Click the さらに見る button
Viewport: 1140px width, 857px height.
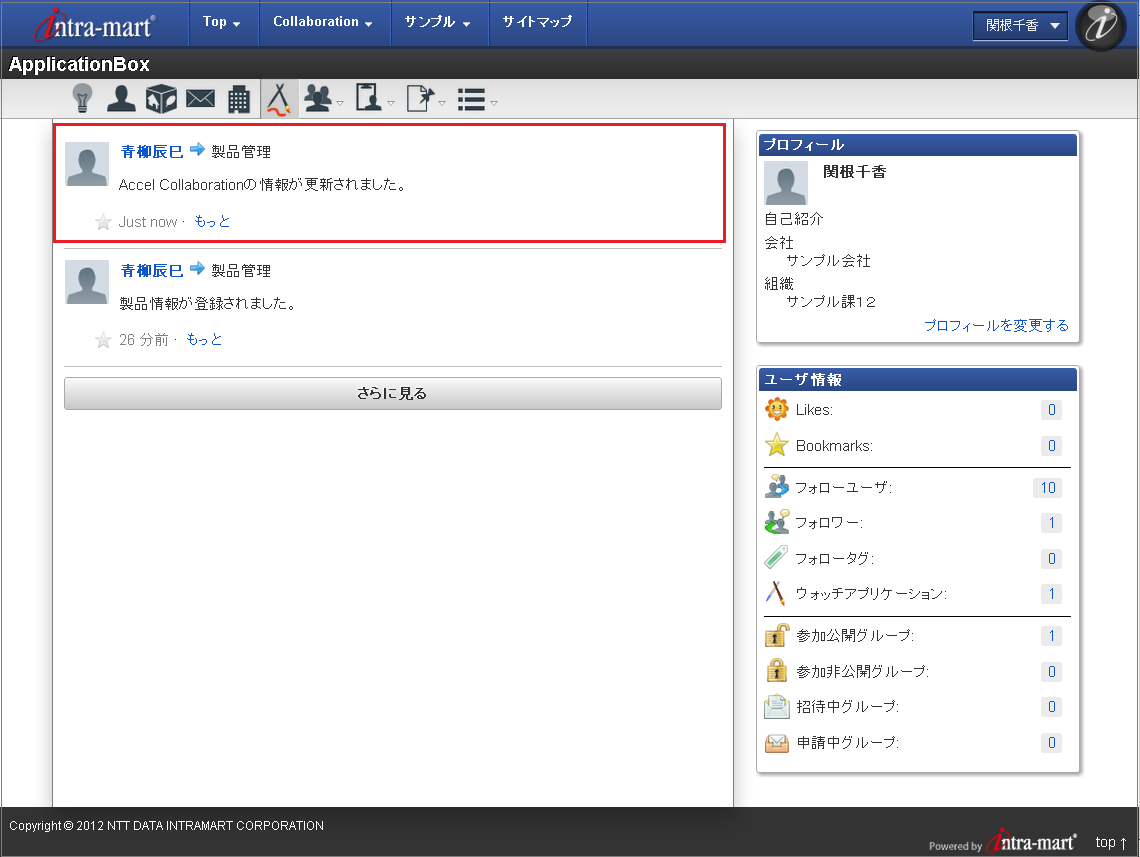click(393, 393)
